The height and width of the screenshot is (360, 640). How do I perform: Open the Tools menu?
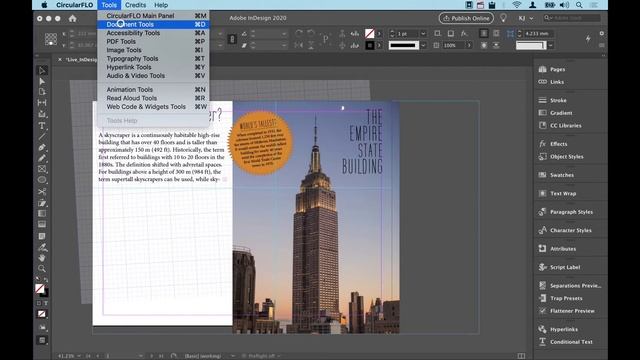point(109,5)
